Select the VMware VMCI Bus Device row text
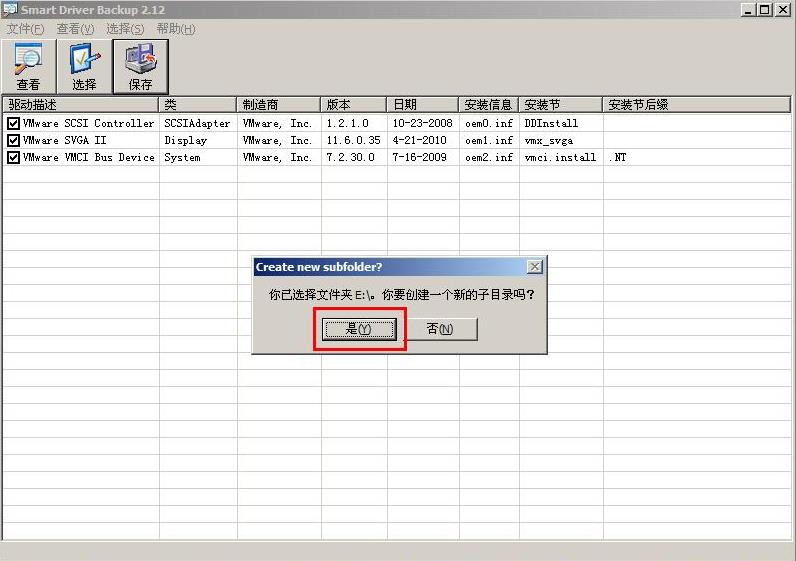 [88, 157]
